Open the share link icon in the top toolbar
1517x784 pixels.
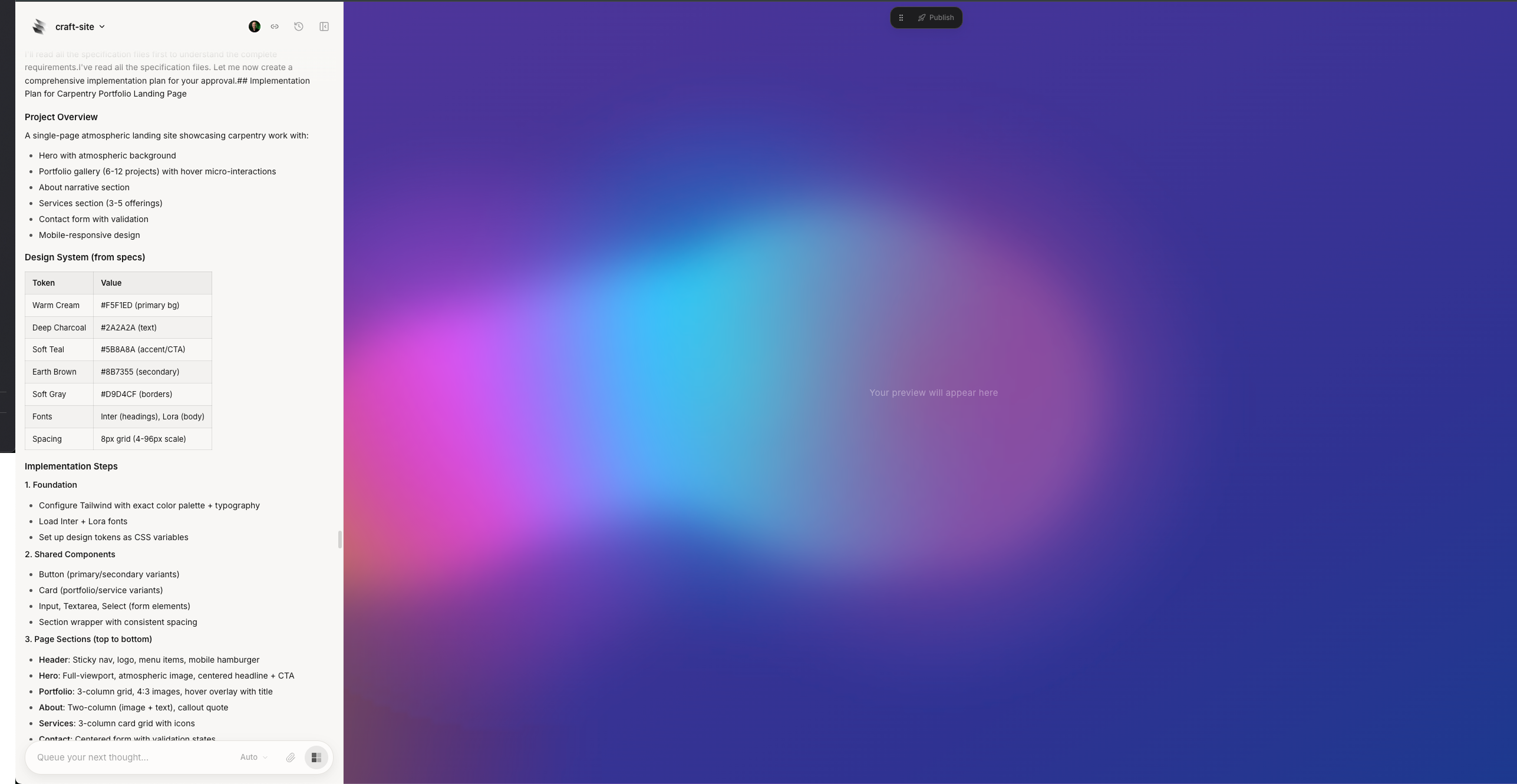point(275,27)
